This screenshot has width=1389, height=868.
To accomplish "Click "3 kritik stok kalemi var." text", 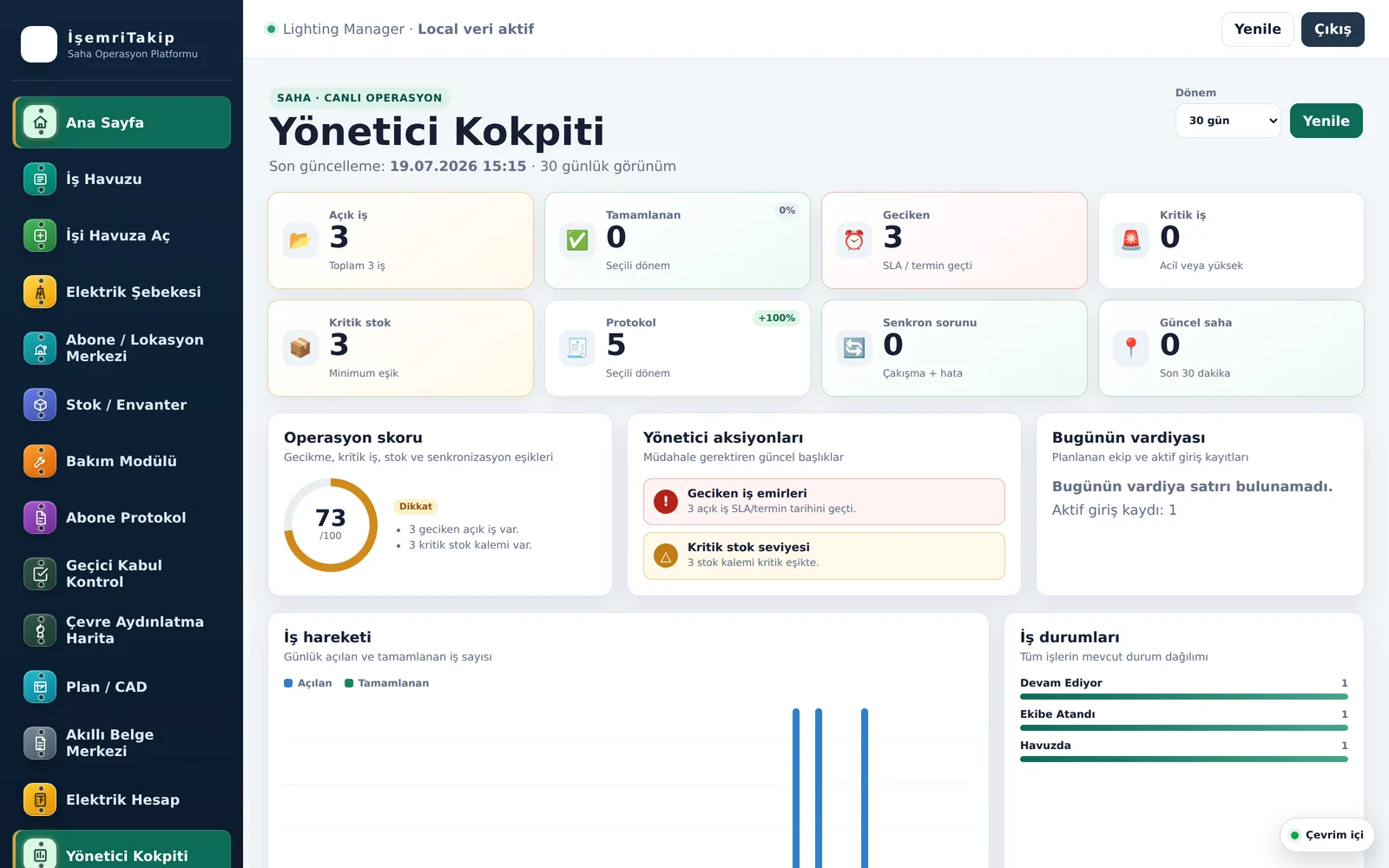I will 471,545.
